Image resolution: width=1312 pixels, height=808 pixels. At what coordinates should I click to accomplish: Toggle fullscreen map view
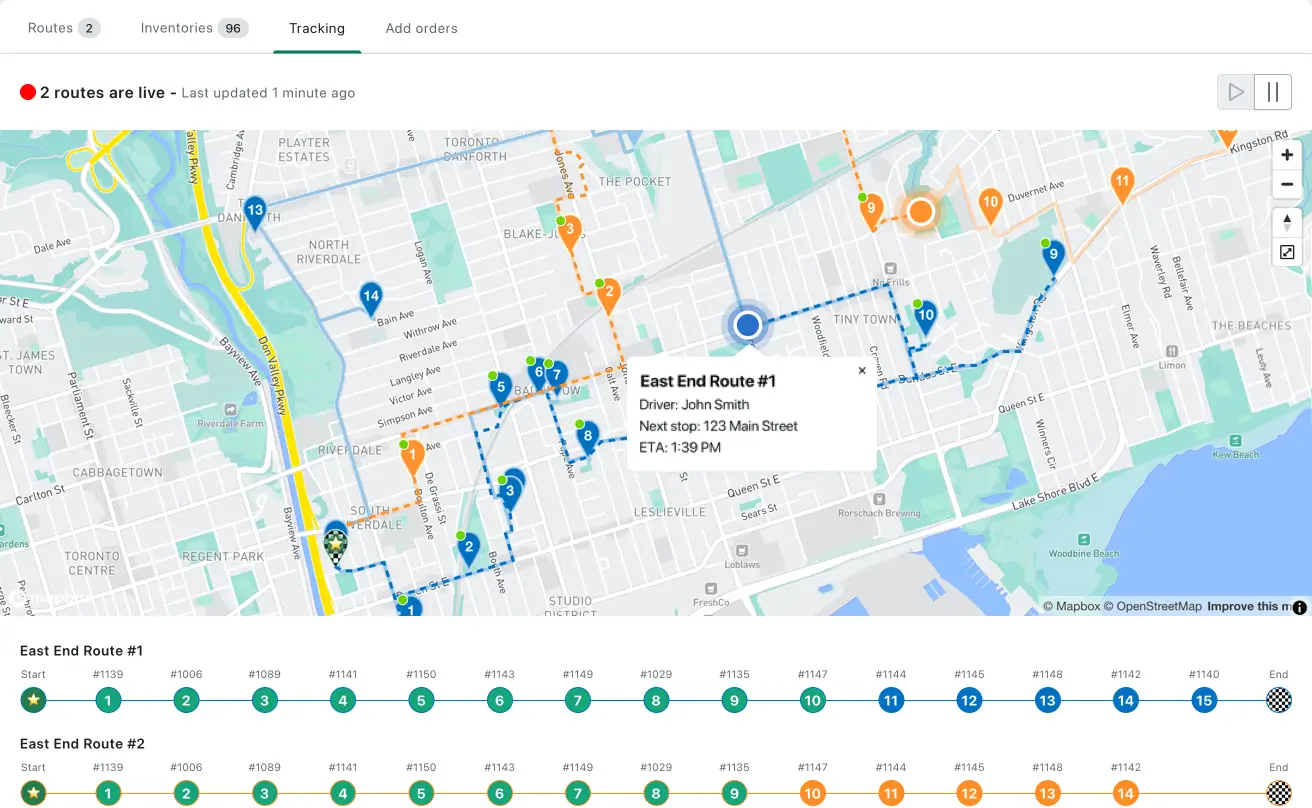pos(1287,252)
